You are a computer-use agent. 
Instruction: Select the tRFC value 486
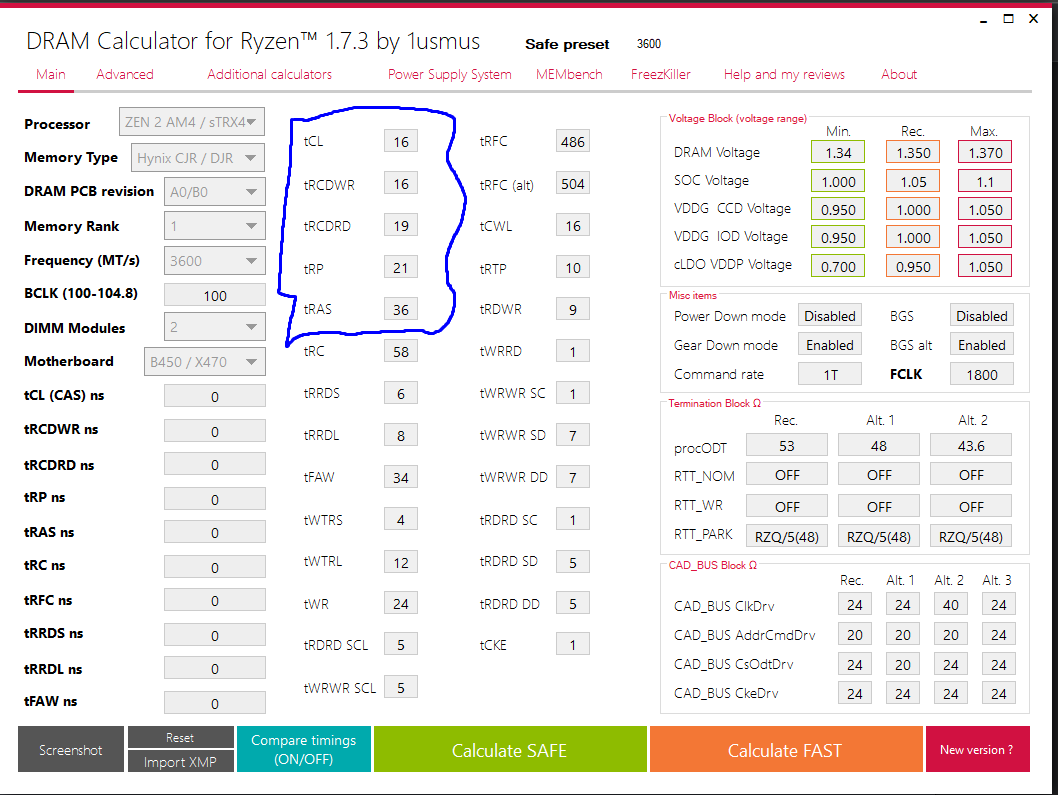573,142
